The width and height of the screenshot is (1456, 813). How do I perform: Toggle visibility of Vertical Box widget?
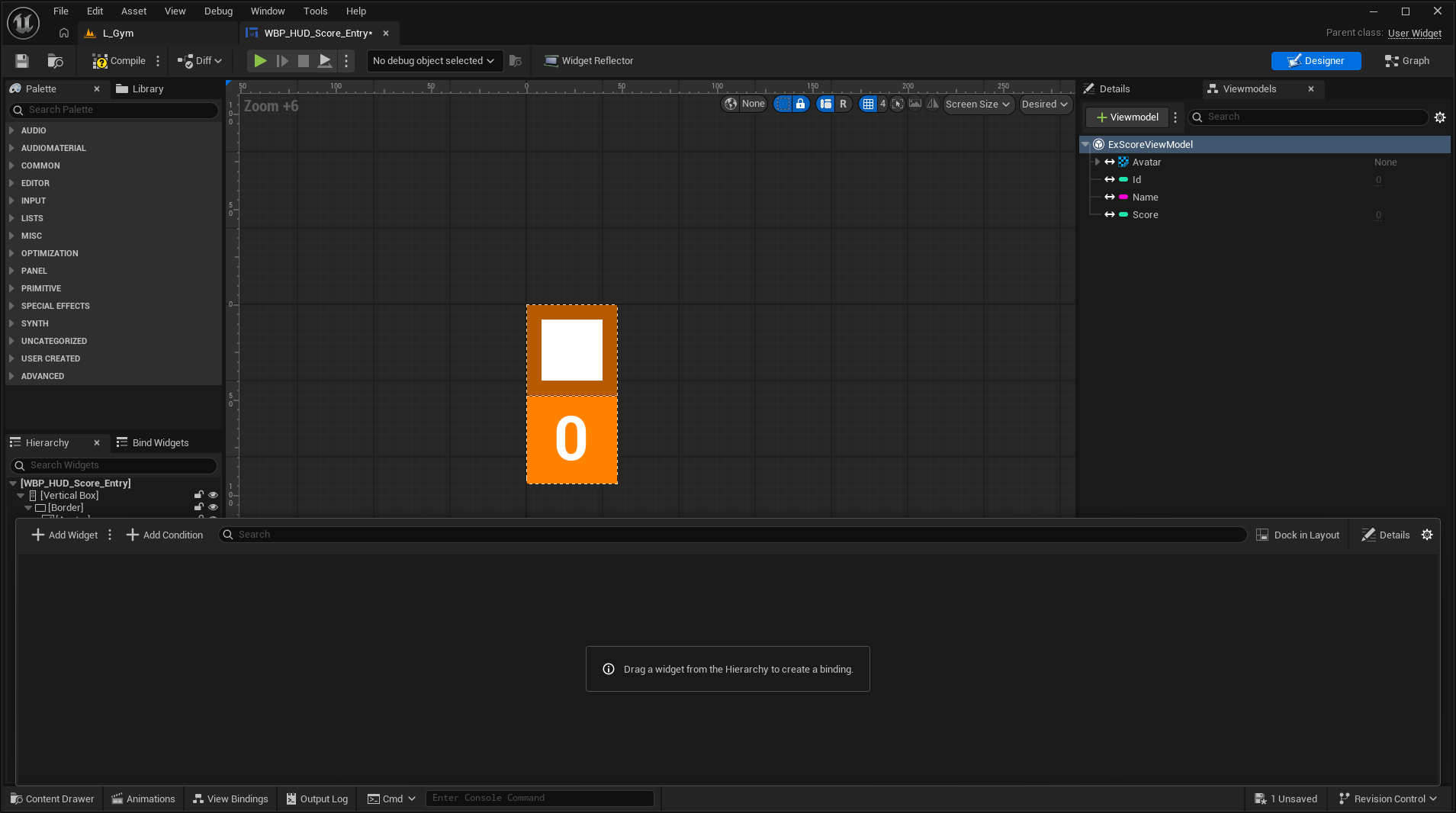[x=213, y=495]
